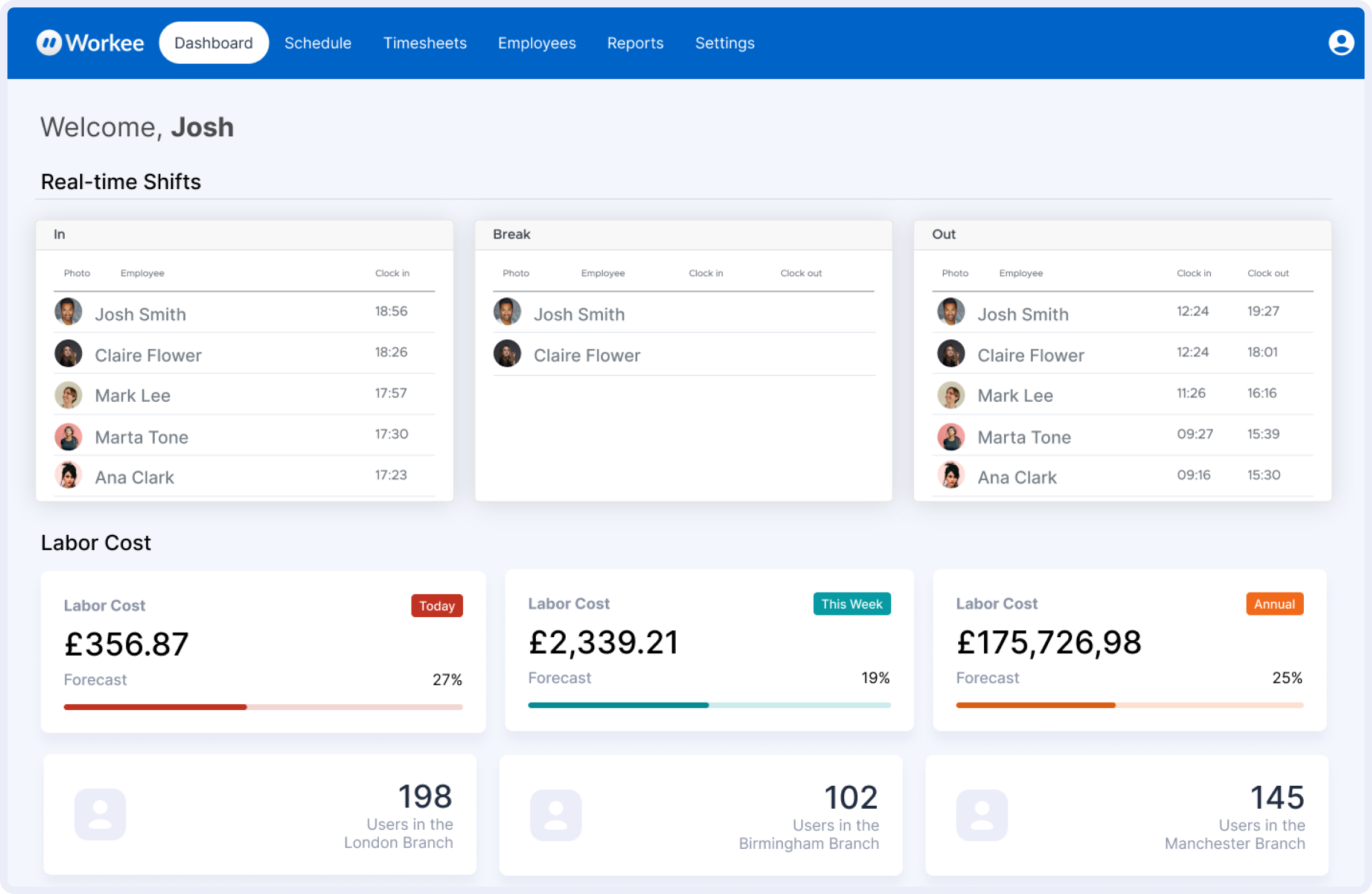Click the Workee logo icon
Image resolution: width=1372 pixels, height=894 pixels.
(49, 42)
